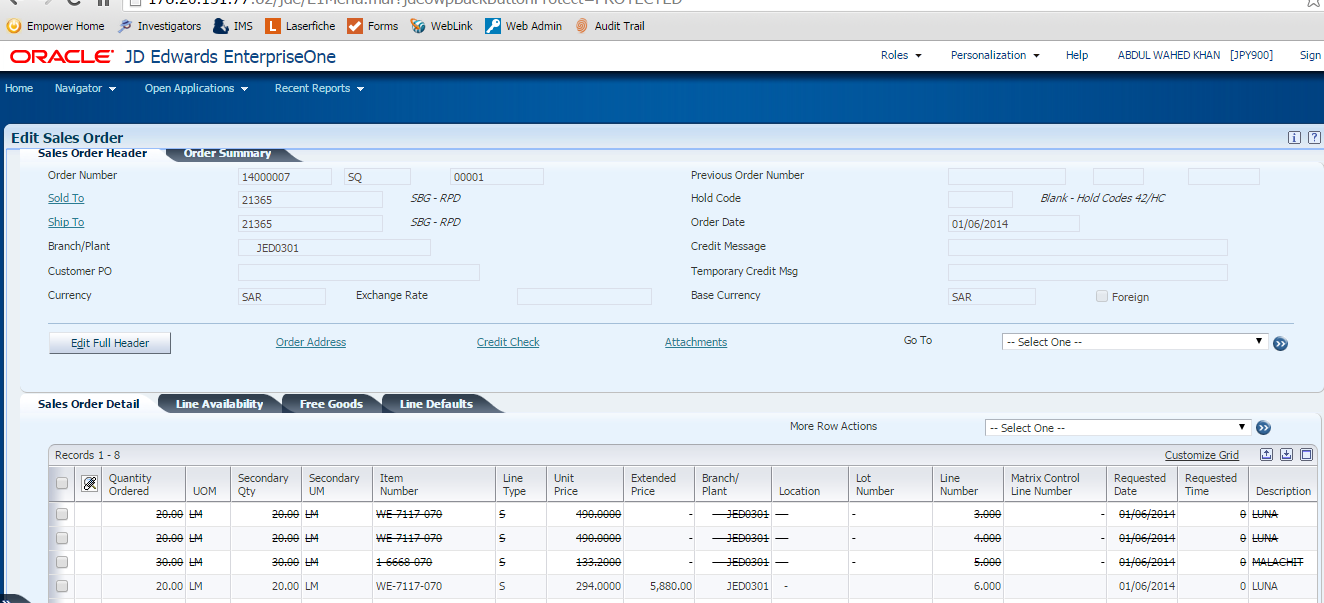Click the form information 'i' icon
The image size is (1324, 603).
pos(1294,138)
